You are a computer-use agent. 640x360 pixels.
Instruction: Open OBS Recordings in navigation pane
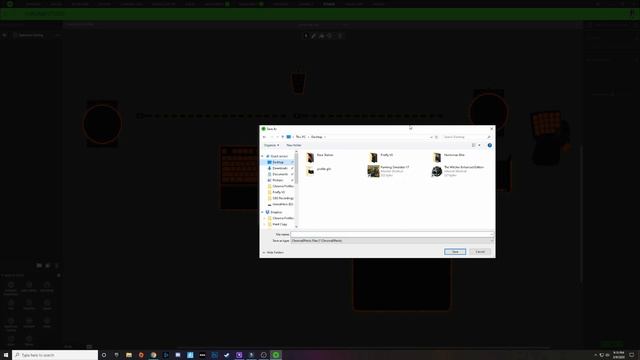coord(282,198)
